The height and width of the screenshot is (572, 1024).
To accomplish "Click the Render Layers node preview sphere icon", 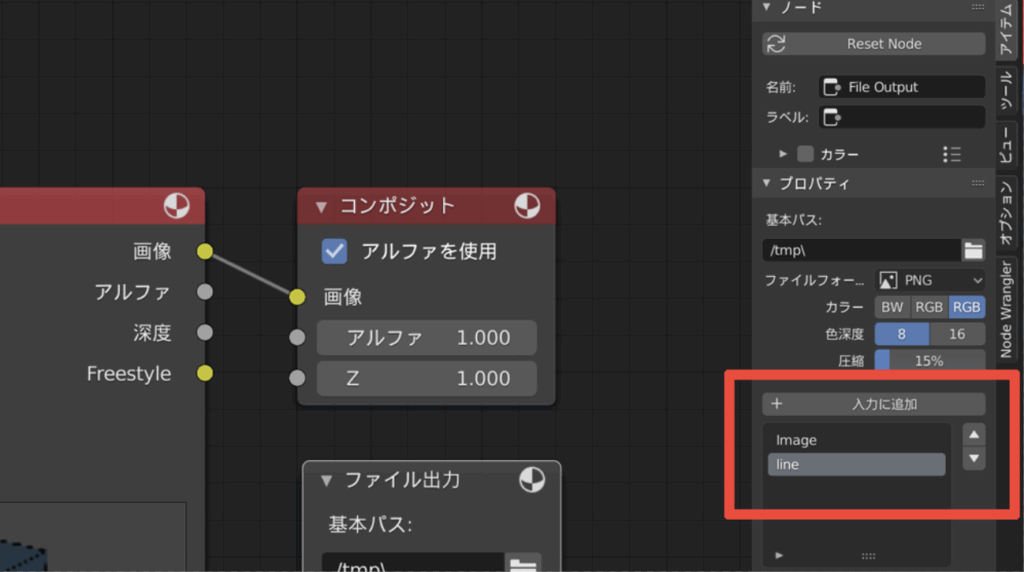I will click(176, 206).
